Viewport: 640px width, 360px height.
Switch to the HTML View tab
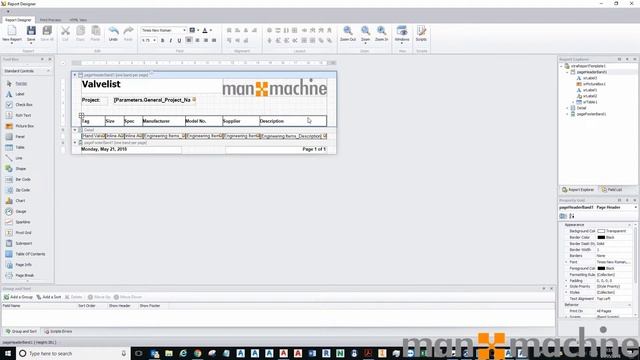[x=78, y=20]
